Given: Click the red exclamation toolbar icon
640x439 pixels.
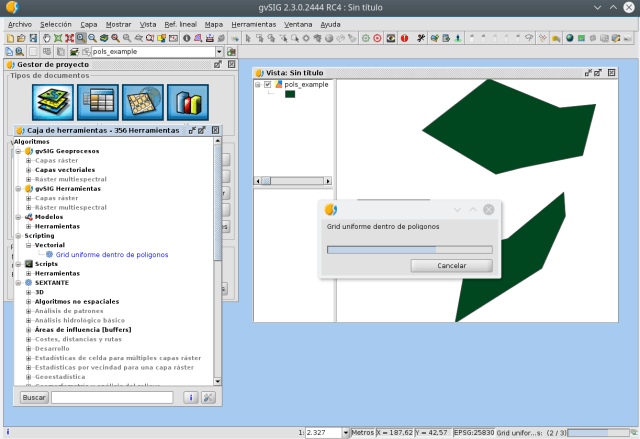Looking at the screenshot, I should point(404,38).
